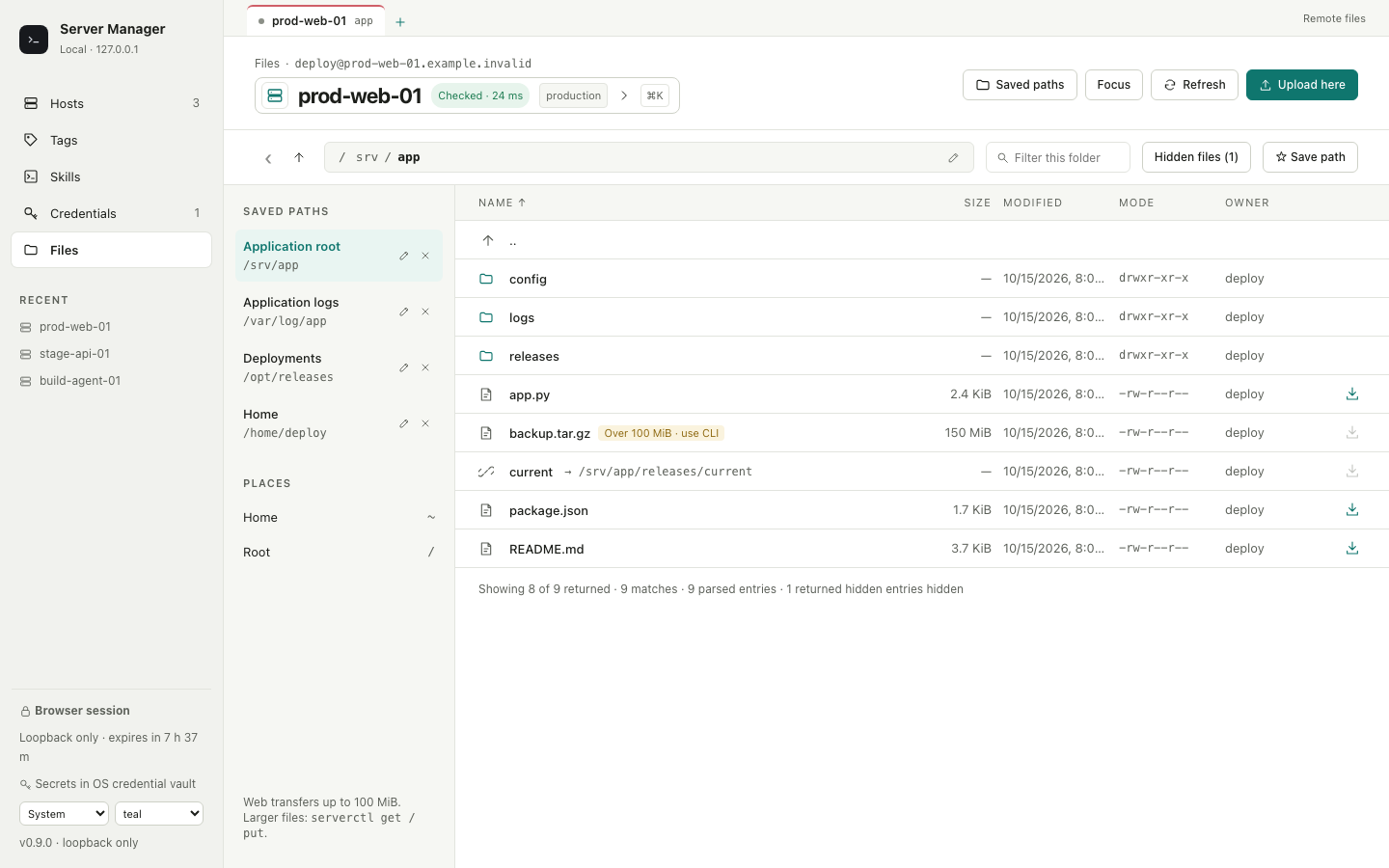Click Save path button
The image size is (1389, 868).
pos(1310,157)
